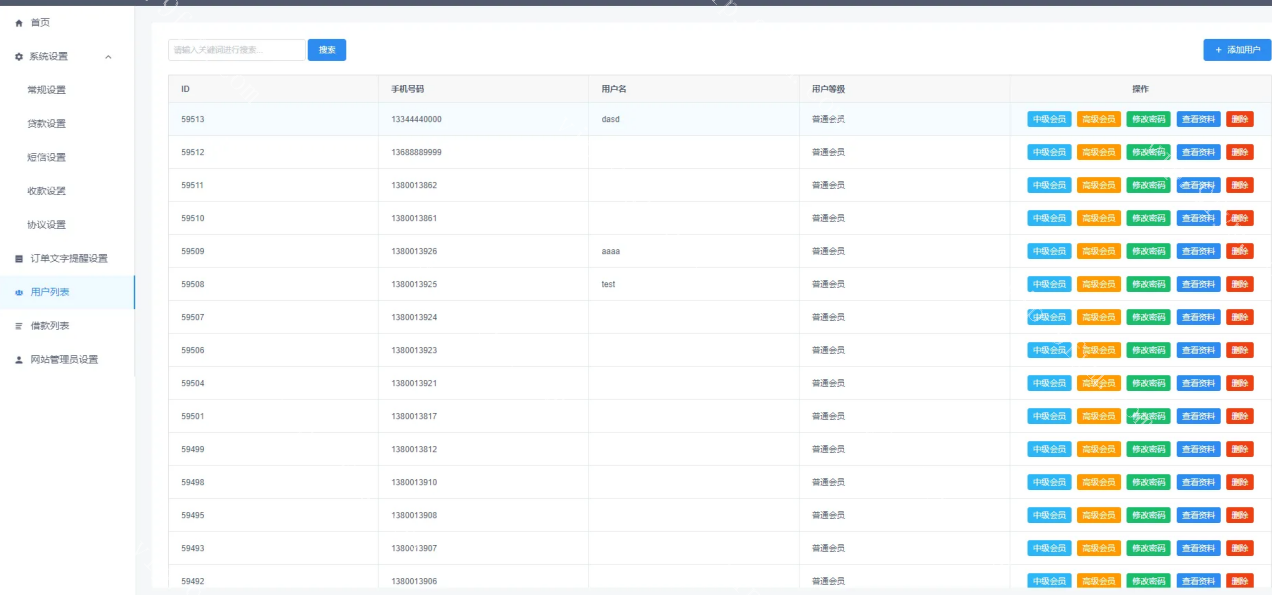Click the gear icon next to 系统设置
1272x595 pixels.
coord(18,57)
